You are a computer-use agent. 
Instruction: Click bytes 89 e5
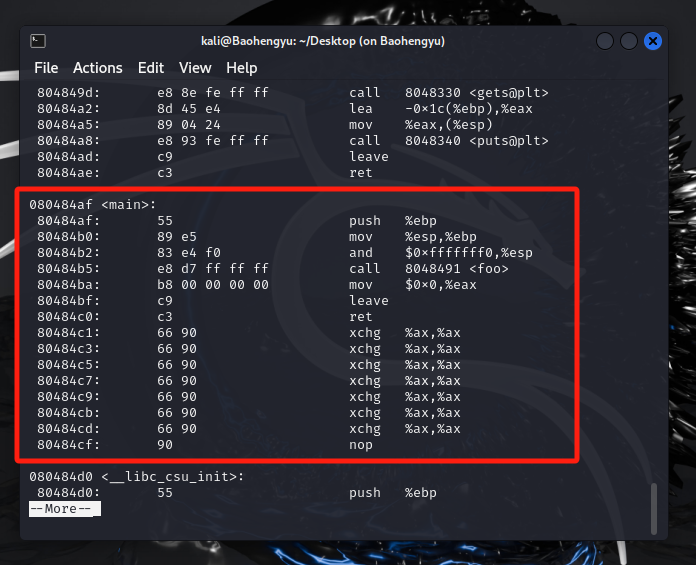coord(177,237)
